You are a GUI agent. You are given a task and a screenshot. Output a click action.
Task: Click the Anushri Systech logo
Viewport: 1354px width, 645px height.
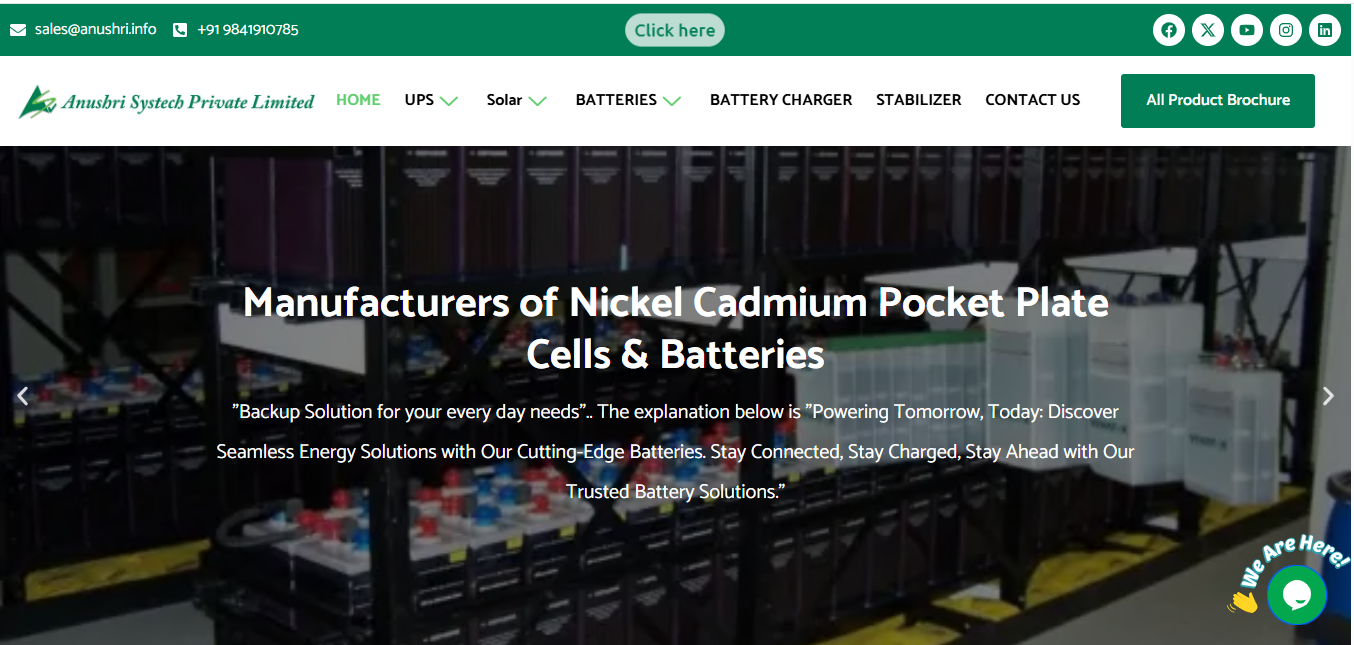tap(167, 101)
